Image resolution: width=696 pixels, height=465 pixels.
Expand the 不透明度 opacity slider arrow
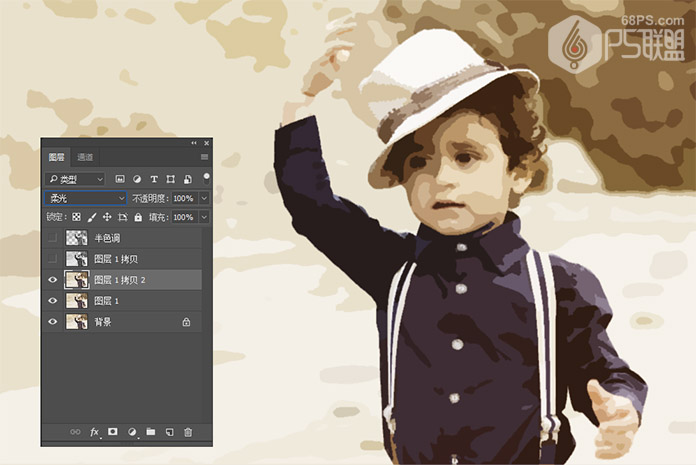click(204, 198)
